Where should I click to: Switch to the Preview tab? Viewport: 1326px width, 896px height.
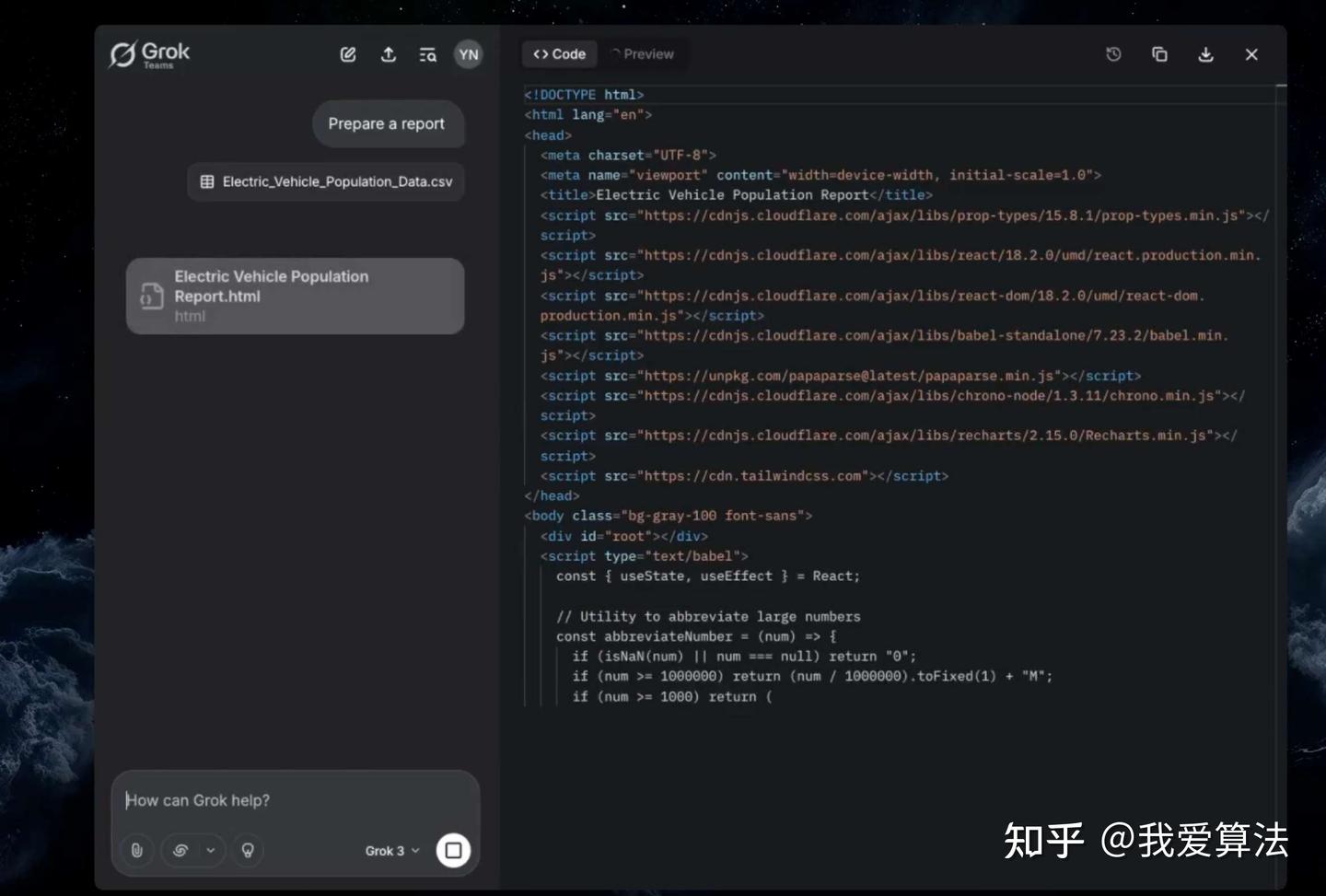point(644,53)
